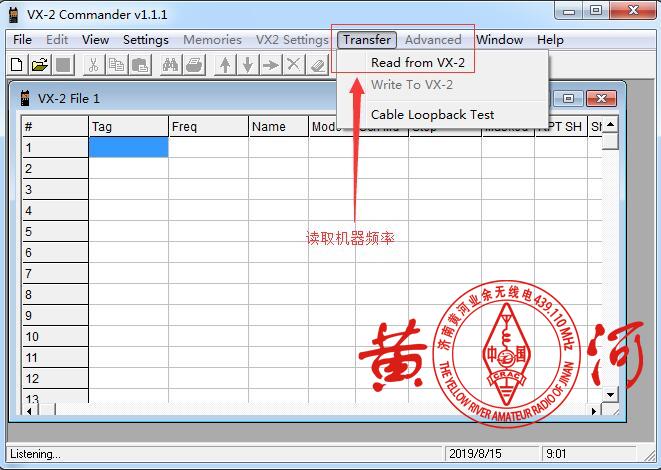The image size is (661, 470).
Task: Click the Cut scissors icon
Action: (93, 65)
